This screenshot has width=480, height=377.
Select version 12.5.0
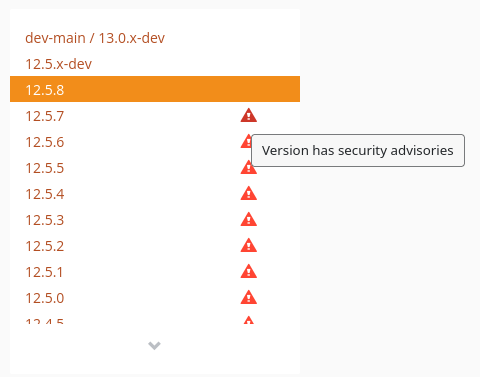click(x=45, y=298)
